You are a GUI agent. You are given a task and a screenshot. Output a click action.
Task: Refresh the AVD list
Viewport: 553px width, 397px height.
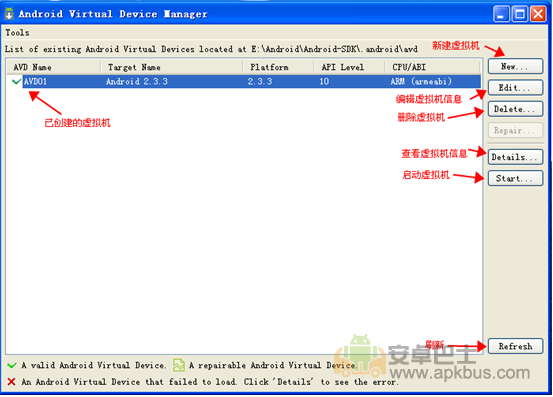515,346
